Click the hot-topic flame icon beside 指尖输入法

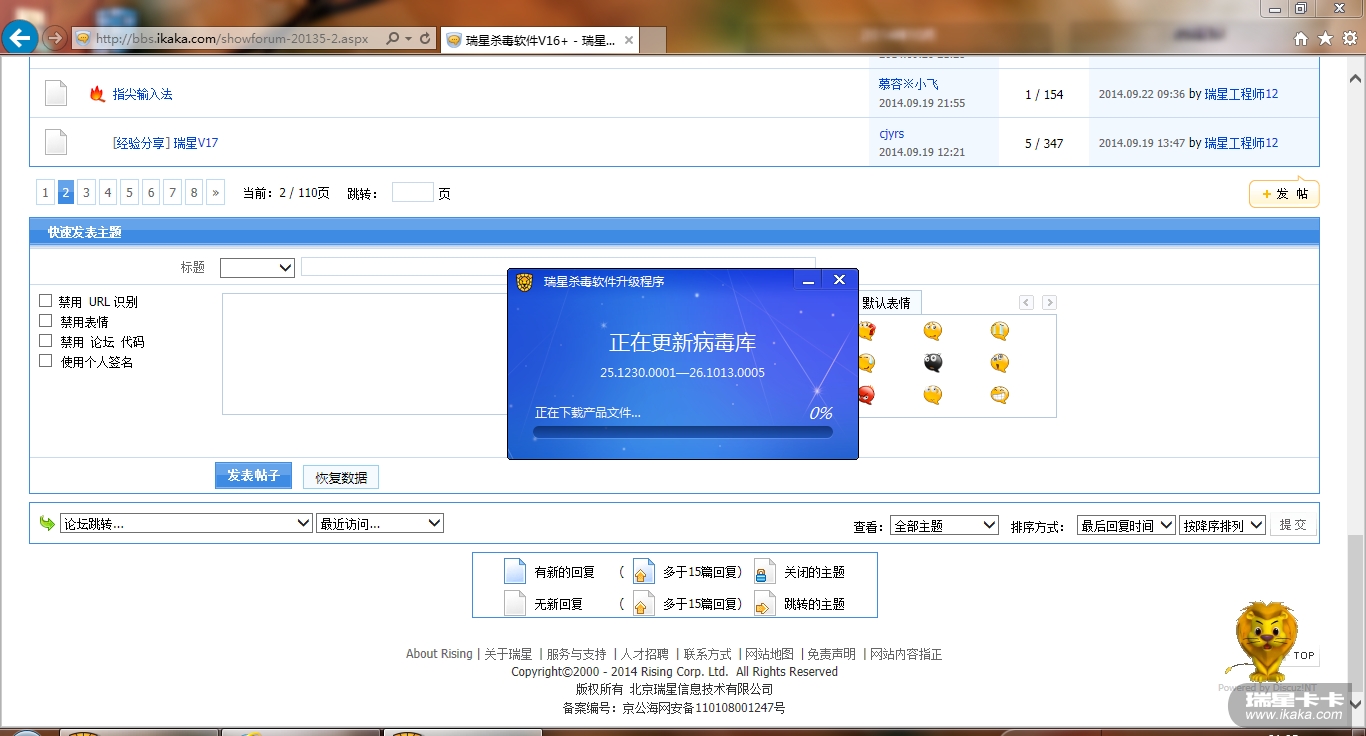pyautogui.click(x=97, y=94)
